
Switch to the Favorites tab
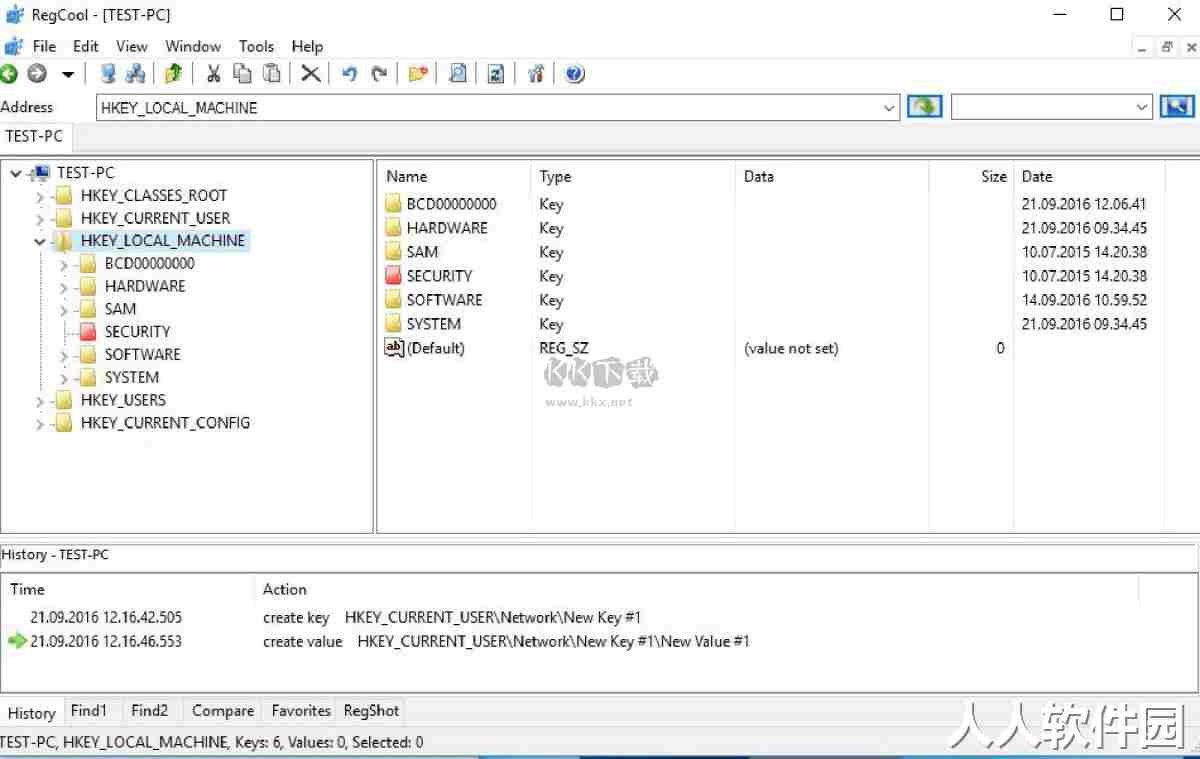click(301, 711)
